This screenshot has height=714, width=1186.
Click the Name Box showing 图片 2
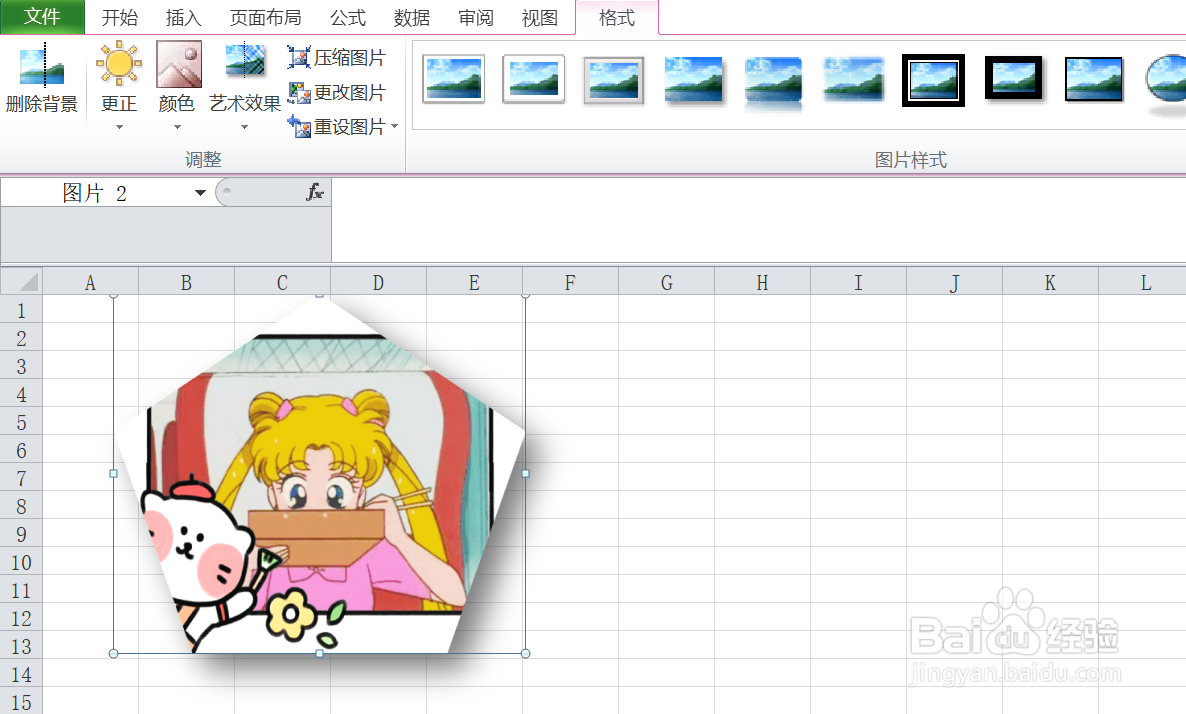95,193
